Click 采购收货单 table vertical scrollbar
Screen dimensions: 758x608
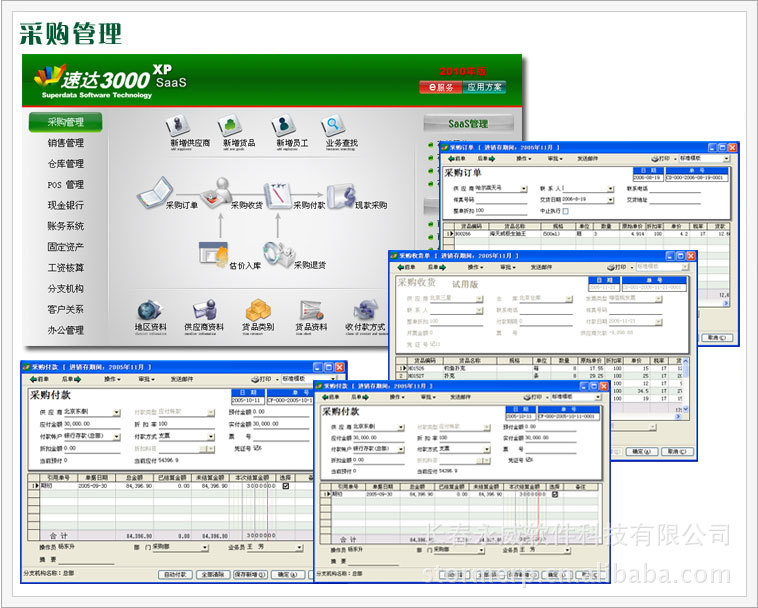[685, 385]
